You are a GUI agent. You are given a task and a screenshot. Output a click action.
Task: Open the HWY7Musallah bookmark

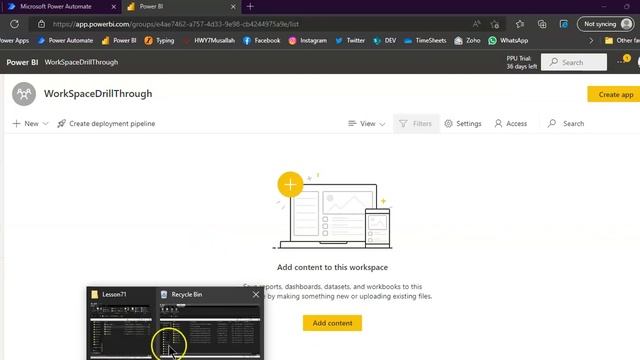(209, 40)
